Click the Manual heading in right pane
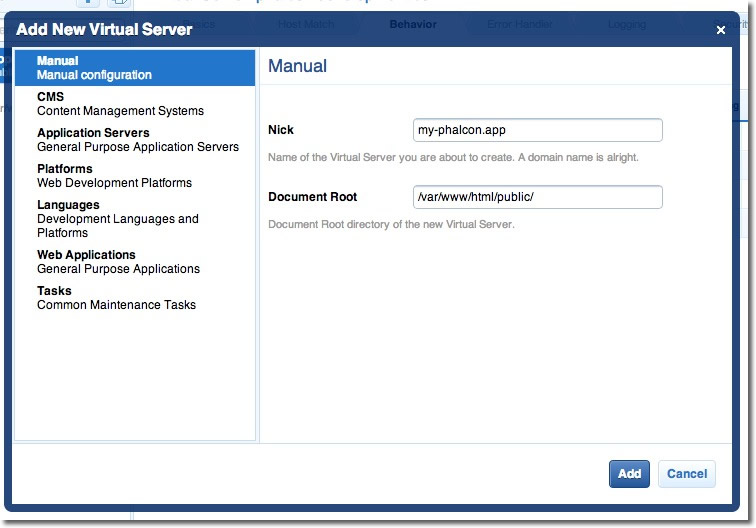Image resolution: width=756 pixels, height=528 pixels. click(x=298, y=66)
